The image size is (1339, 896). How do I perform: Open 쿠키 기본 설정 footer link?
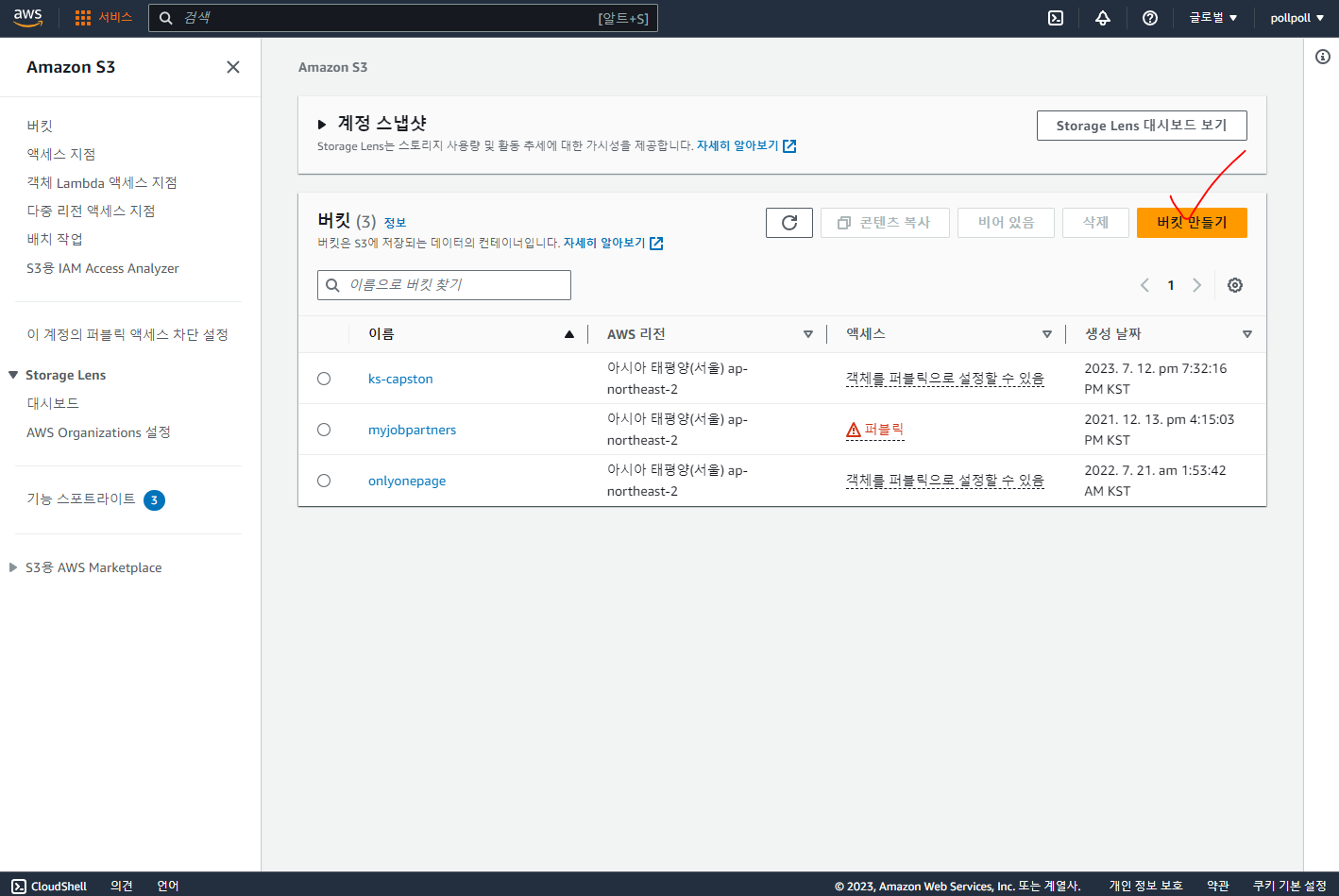coord(1290,886)
